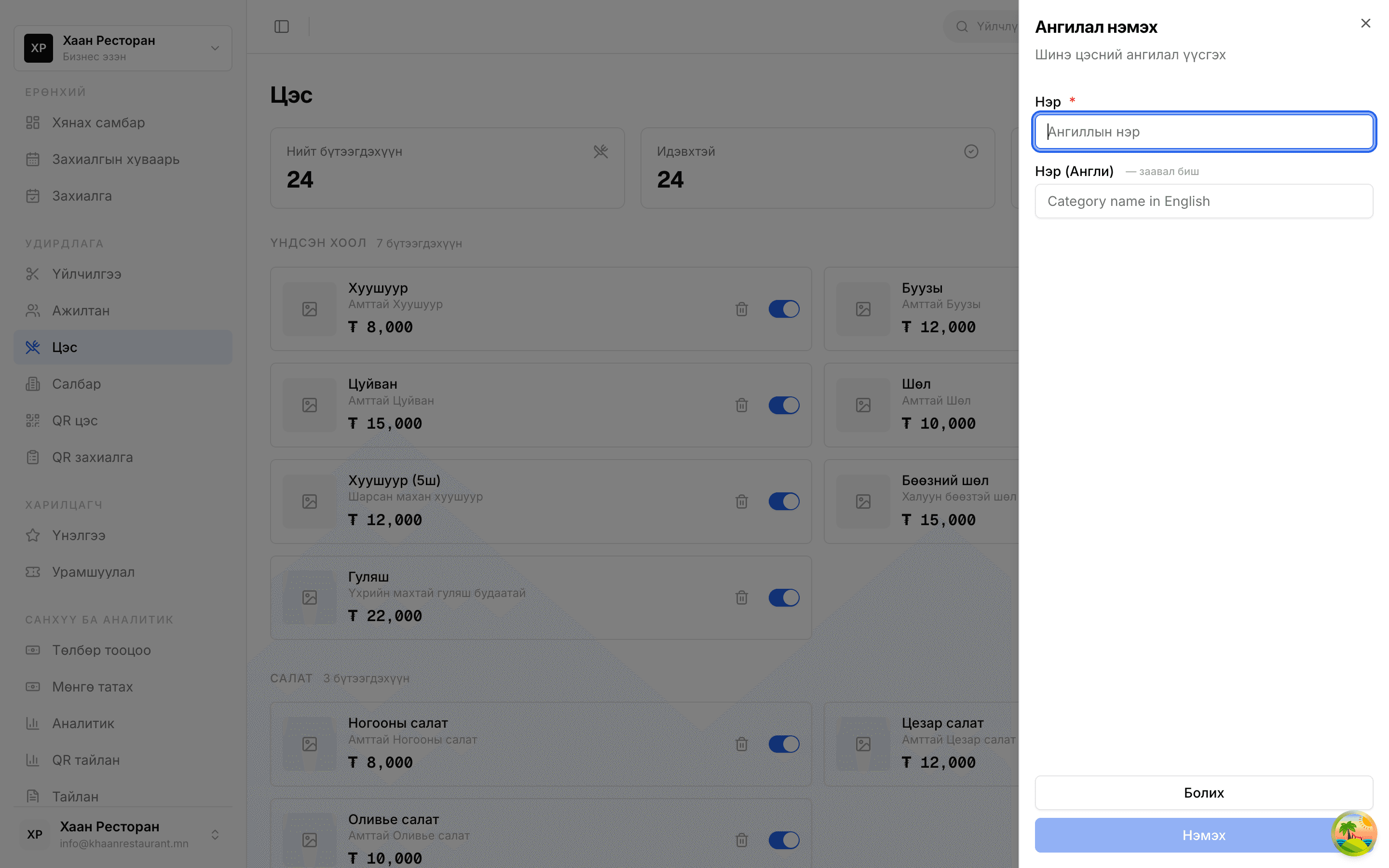Click the Ногооны салат image thumbnail

pyautogui.click(x=309, y=744)
